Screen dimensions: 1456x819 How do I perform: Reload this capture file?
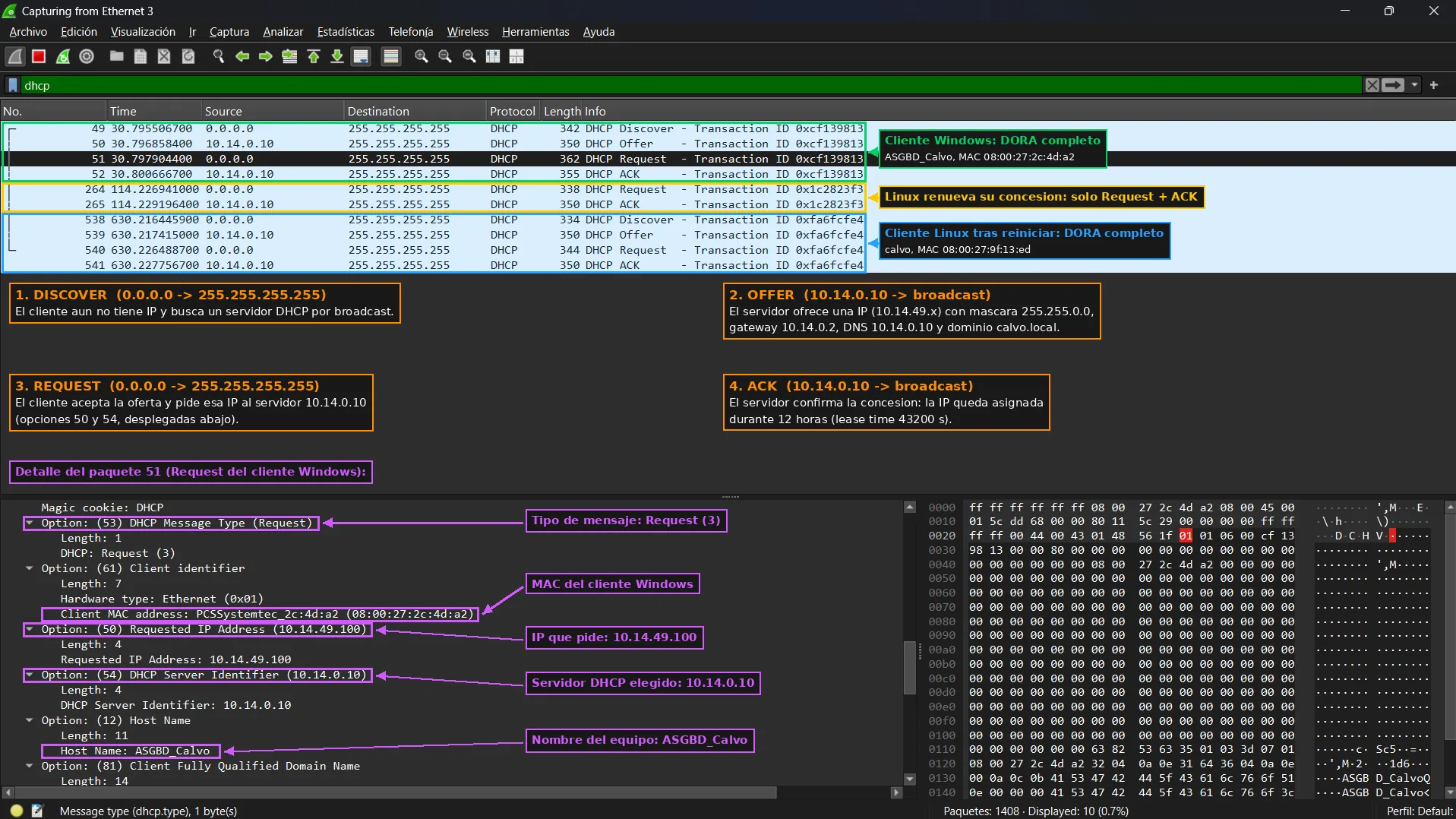coord(188,56)
